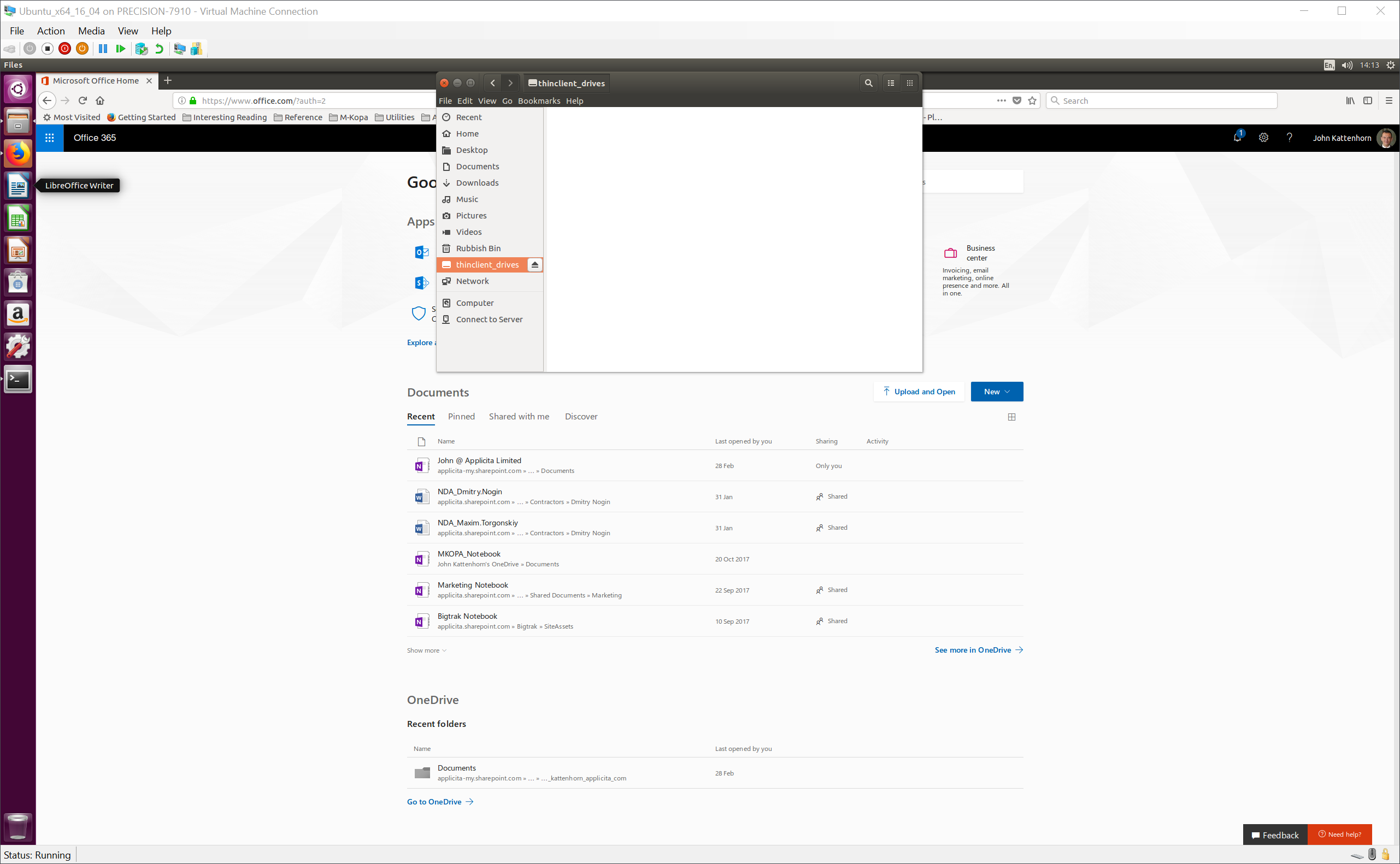Screen dimensions: 1400x864
Task: Click the Firefox library icon
Action: pos(1350,100)
